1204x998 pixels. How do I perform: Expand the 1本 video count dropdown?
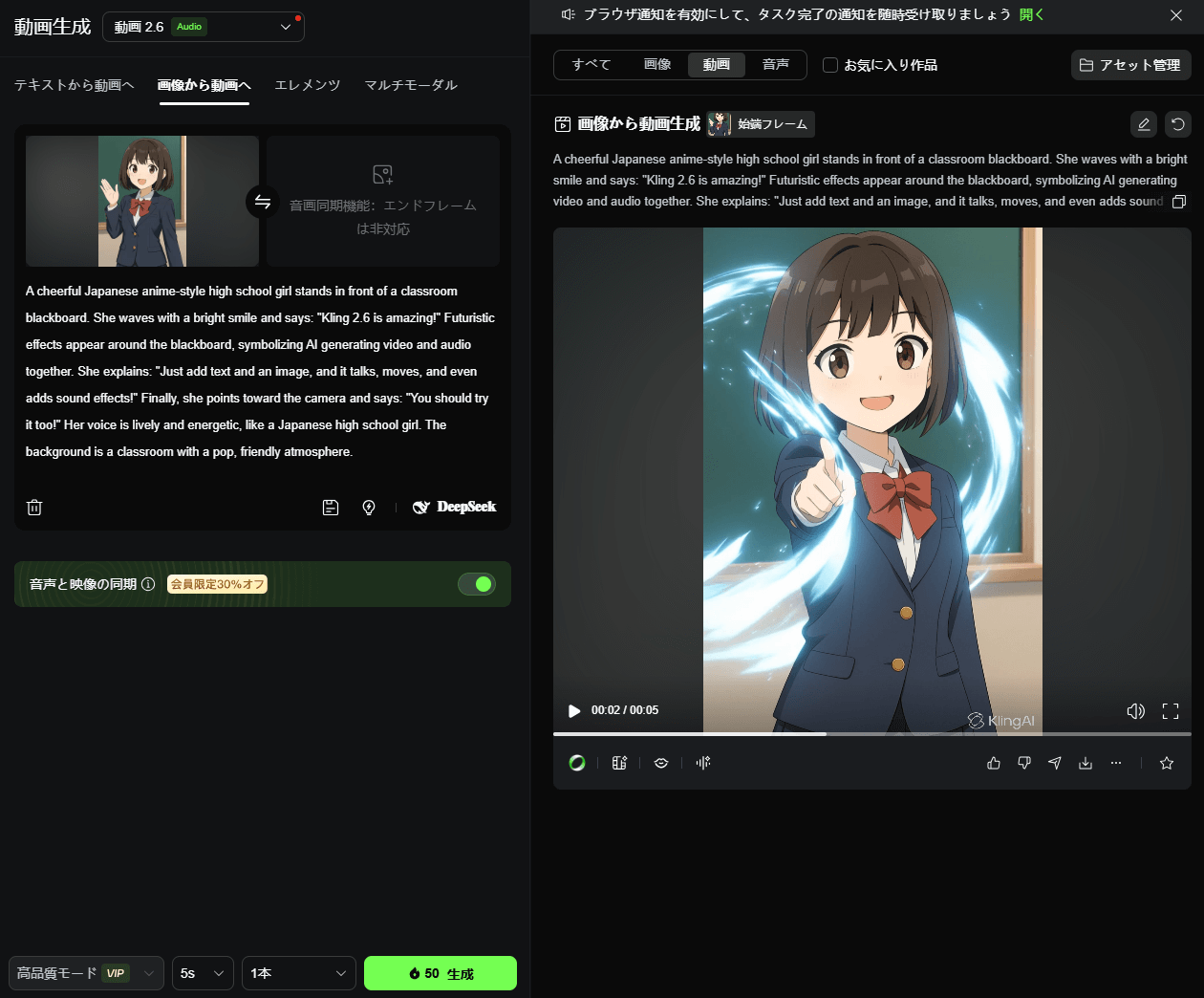[298, 972]
